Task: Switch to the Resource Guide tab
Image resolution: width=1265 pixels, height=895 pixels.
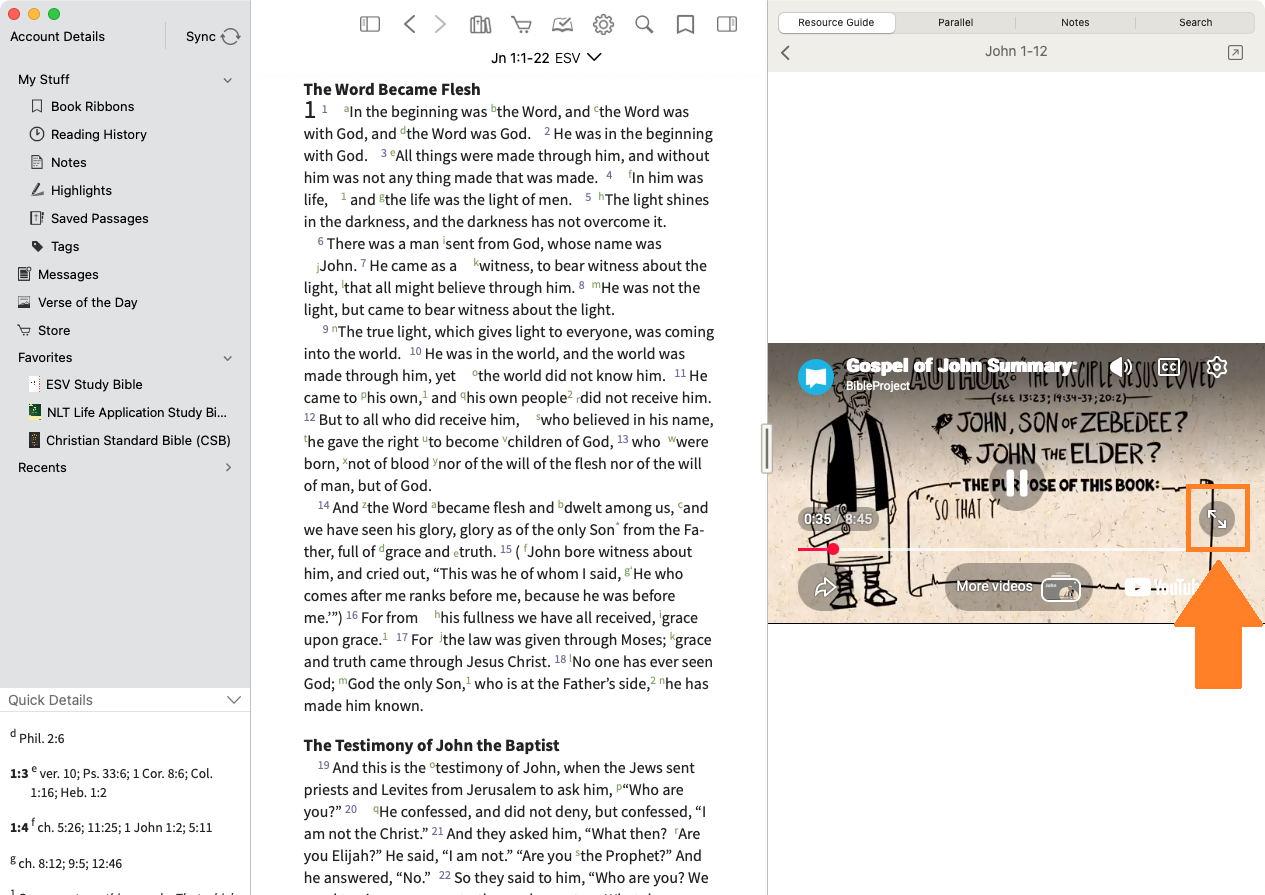Action: [837, 22]
